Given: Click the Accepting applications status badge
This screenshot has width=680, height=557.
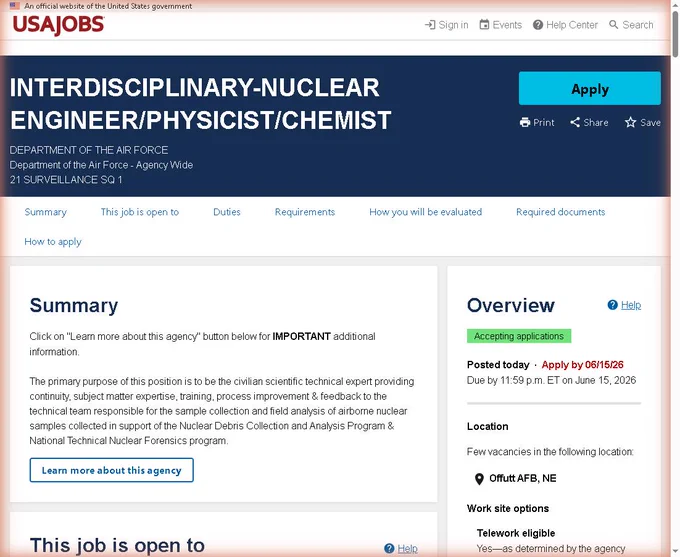Looking at the screenshot, I should tap(519, 336).
